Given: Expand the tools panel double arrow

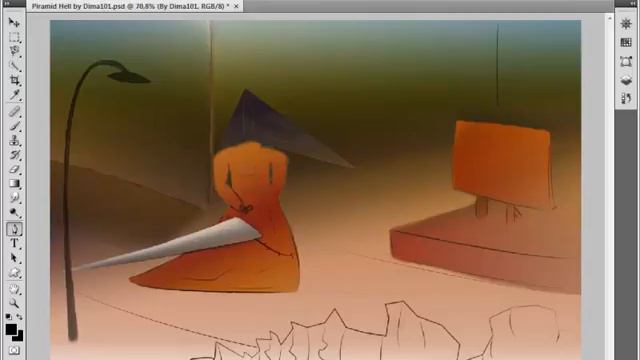Looking at the screenshot, I should click(7, 3).
